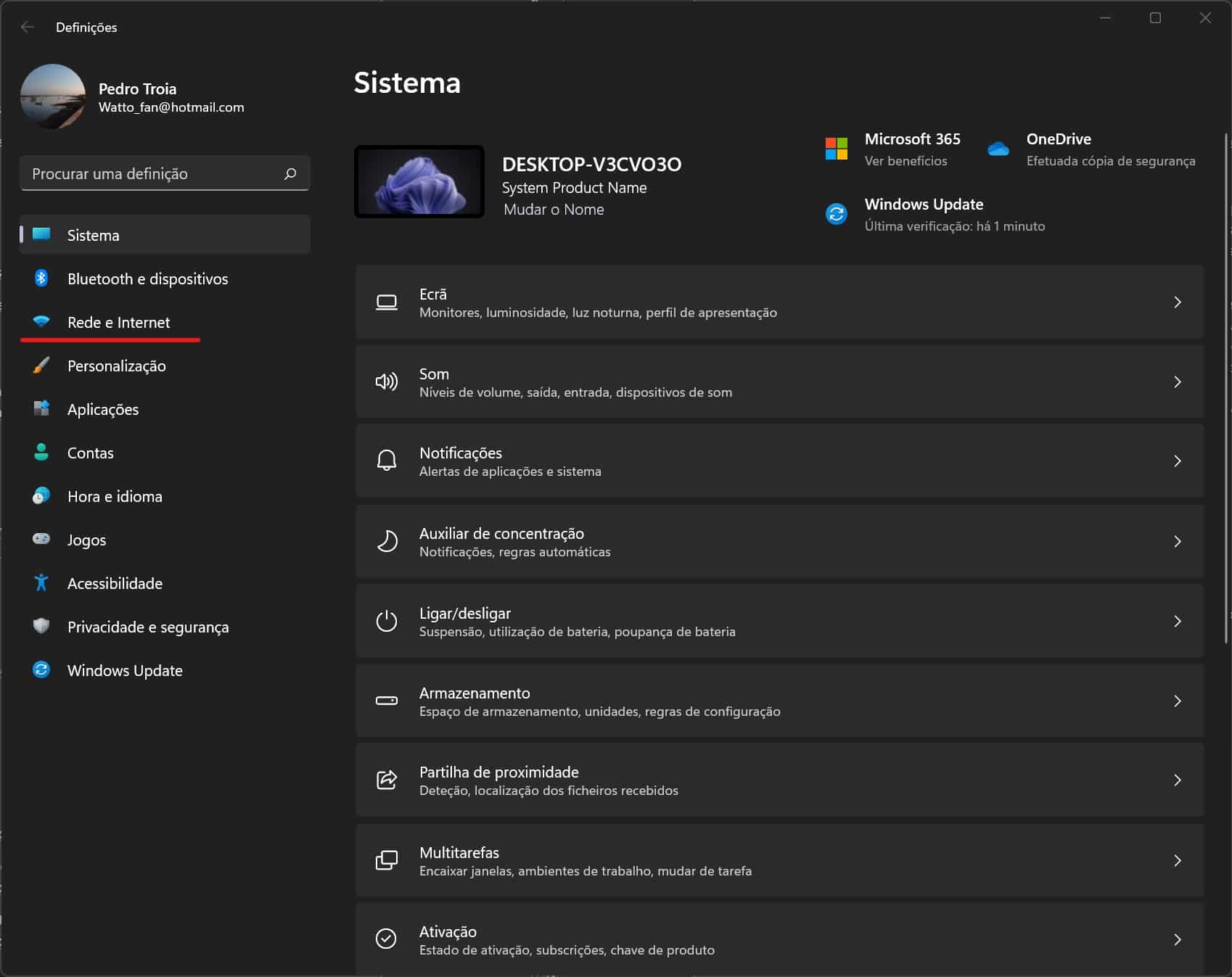1232x977 pixels.
Task: Go to Contas section
Action: (90, 453)
